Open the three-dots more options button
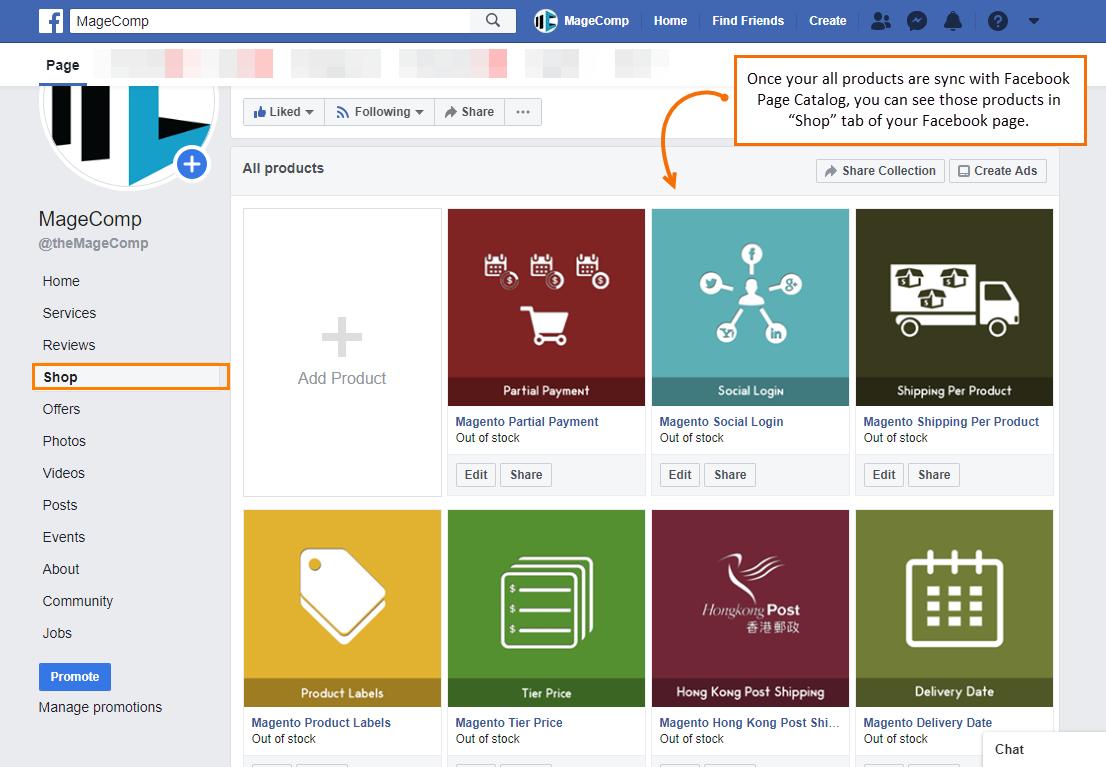 (523, 111)
